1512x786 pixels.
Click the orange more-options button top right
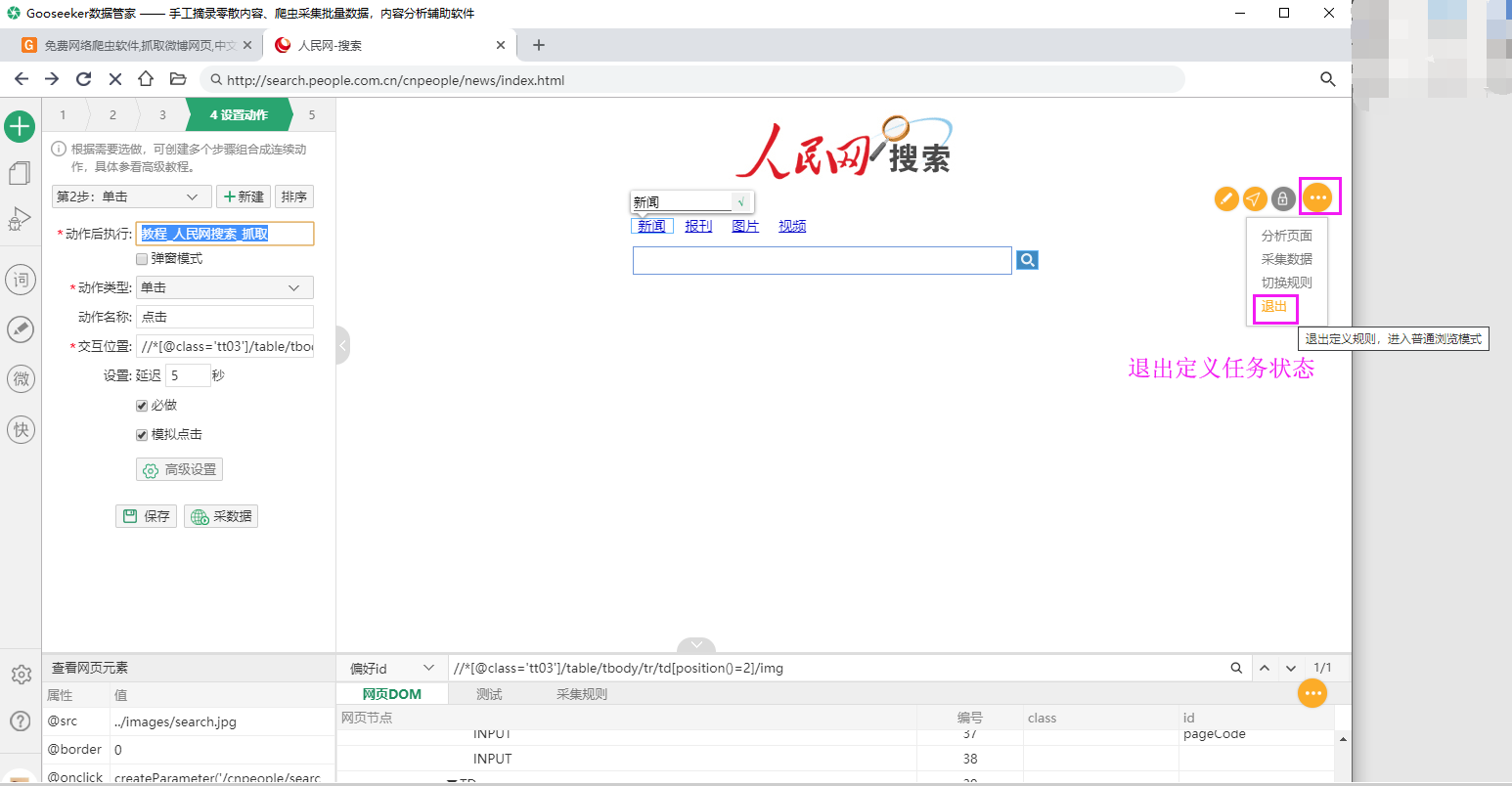1318,197
